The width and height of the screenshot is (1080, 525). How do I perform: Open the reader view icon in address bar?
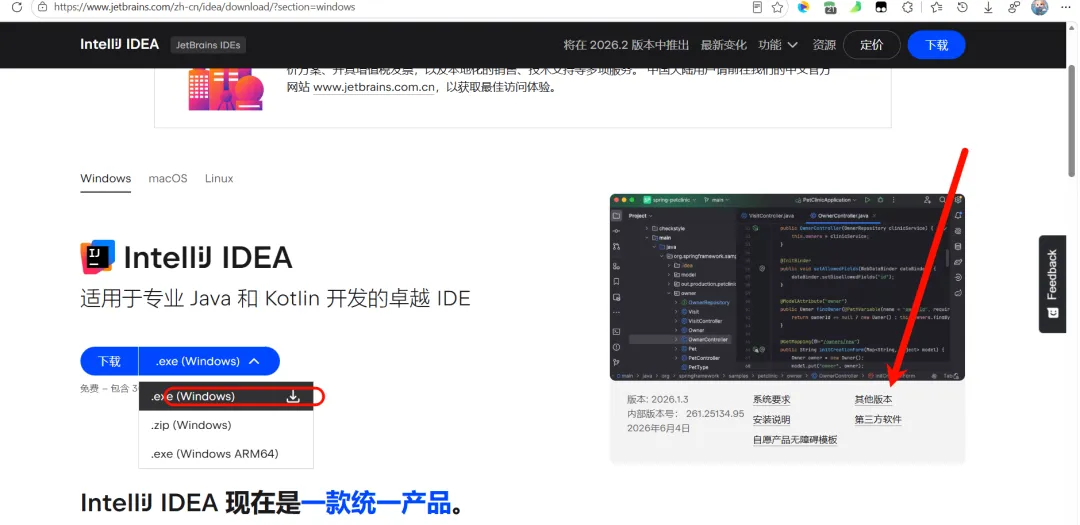(x=758, y=7)
